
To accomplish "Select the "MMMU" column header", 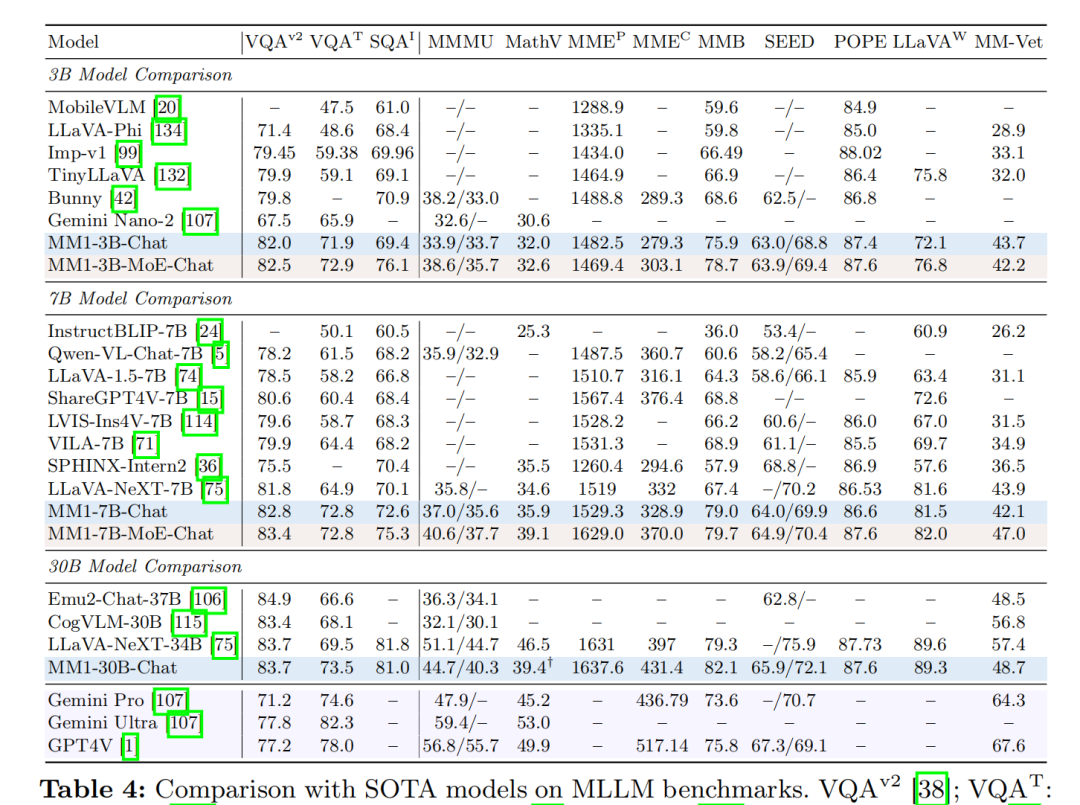I will click(x=460, y=42).
